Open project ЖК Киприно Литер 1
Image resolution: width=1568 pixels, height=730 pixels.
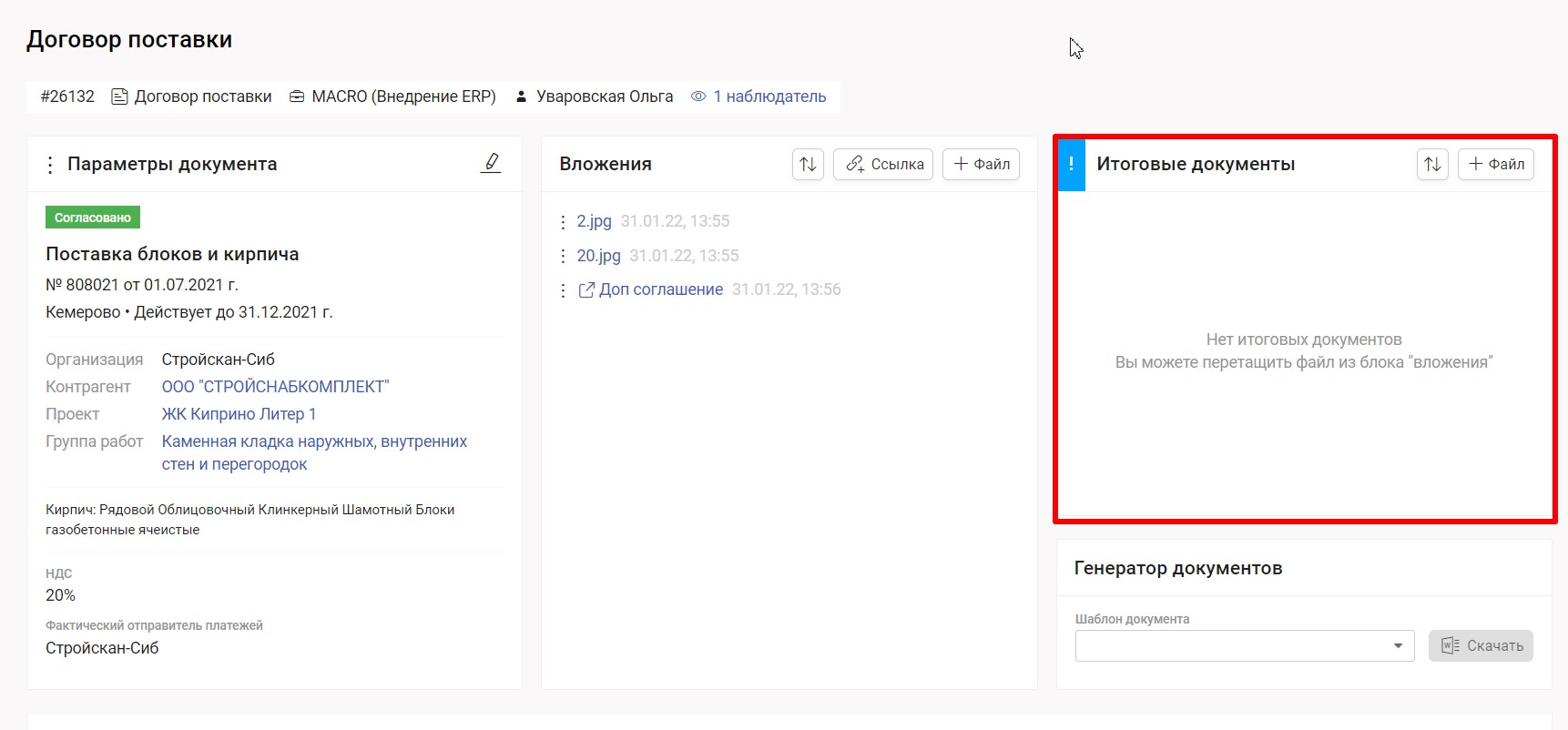[x=239, y=414]
